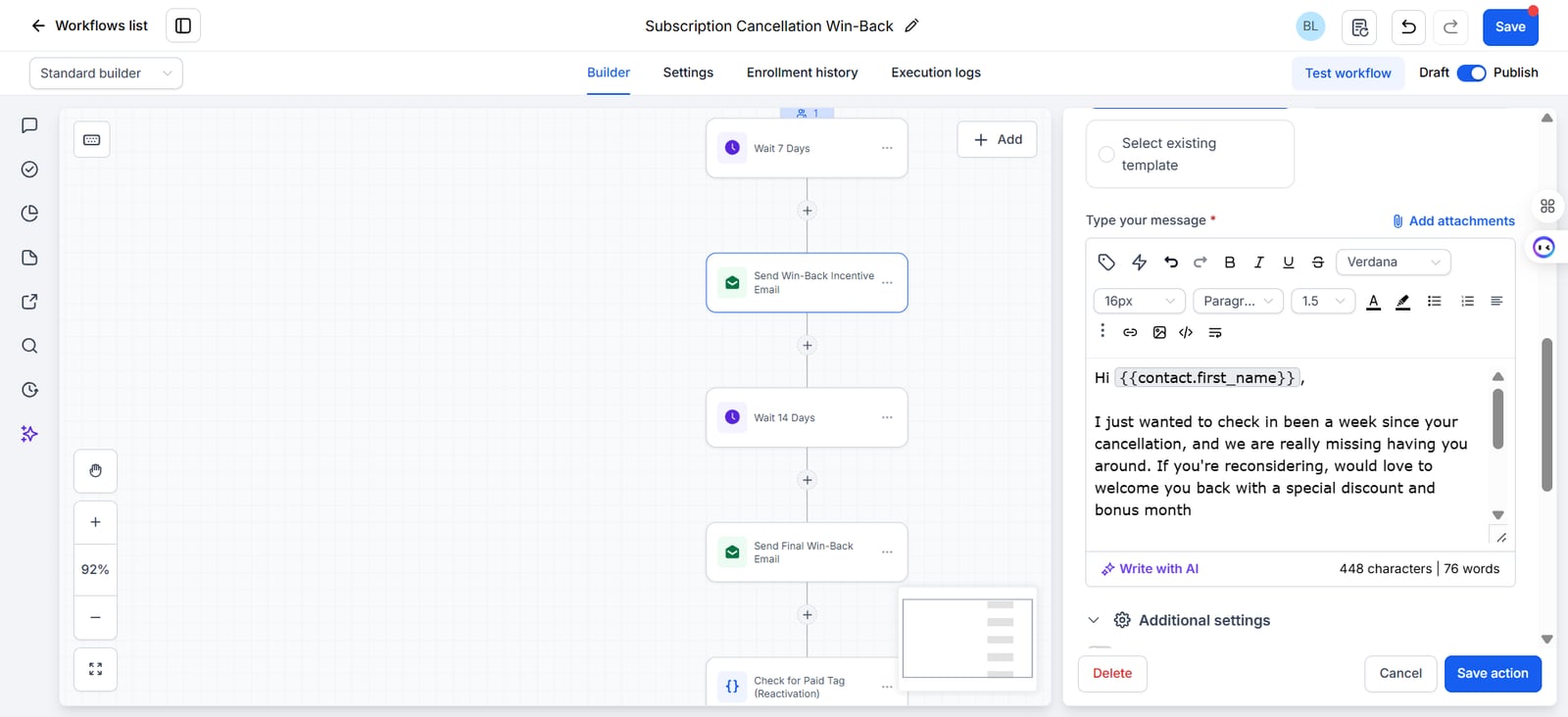Image resolution: width=1568 pixels, height=717 pixels.
Task: Open the Standard builder dropdown
Action: (x=106, y=73)
